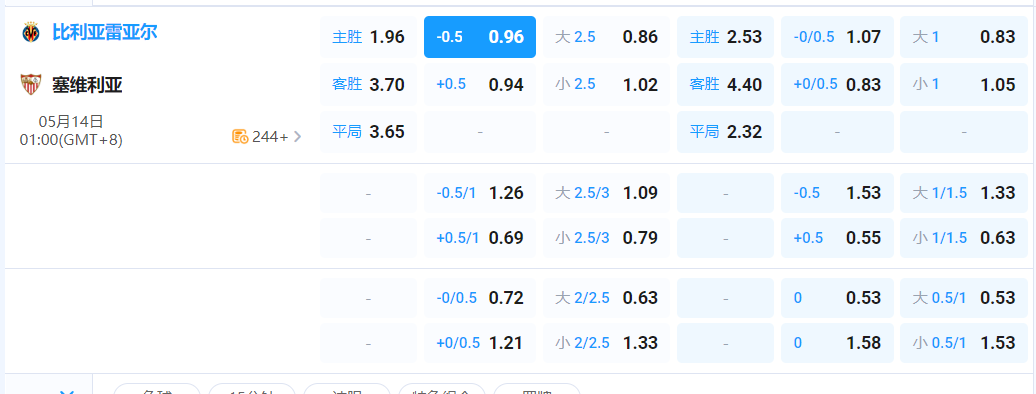Choose 小 1/1.5 at 0.63
The height and width of the screenshot is (394, 1036).
(x=964, y=238)
